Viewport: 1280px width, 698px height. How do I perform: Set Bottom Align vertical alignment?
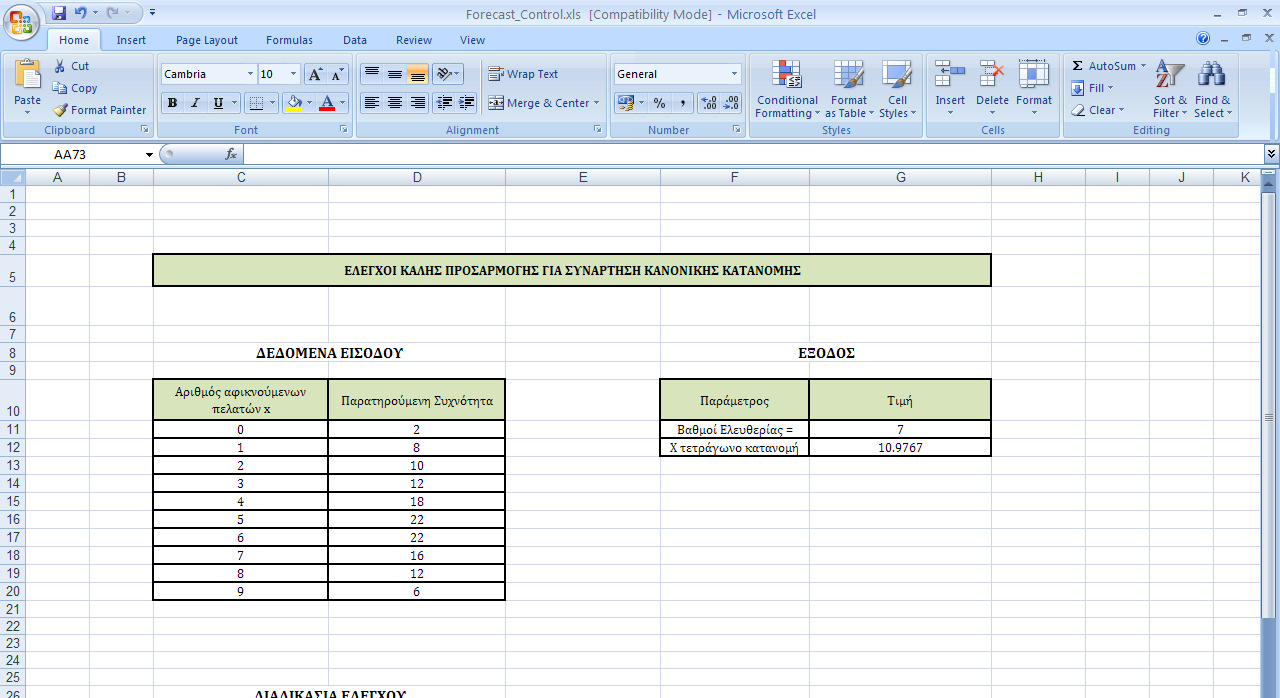point(418,74)
